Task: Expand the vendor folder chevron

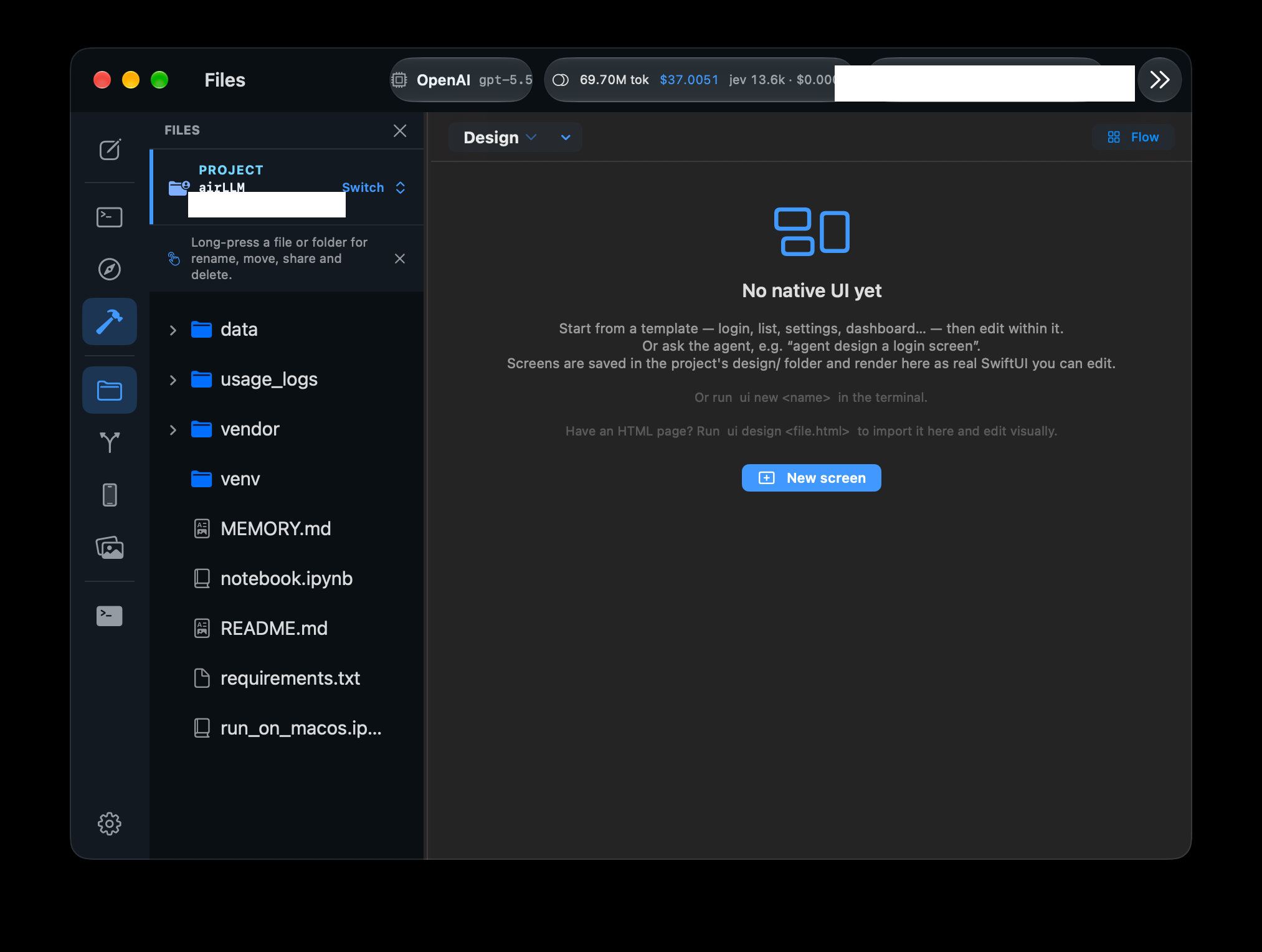Action: 173,429
